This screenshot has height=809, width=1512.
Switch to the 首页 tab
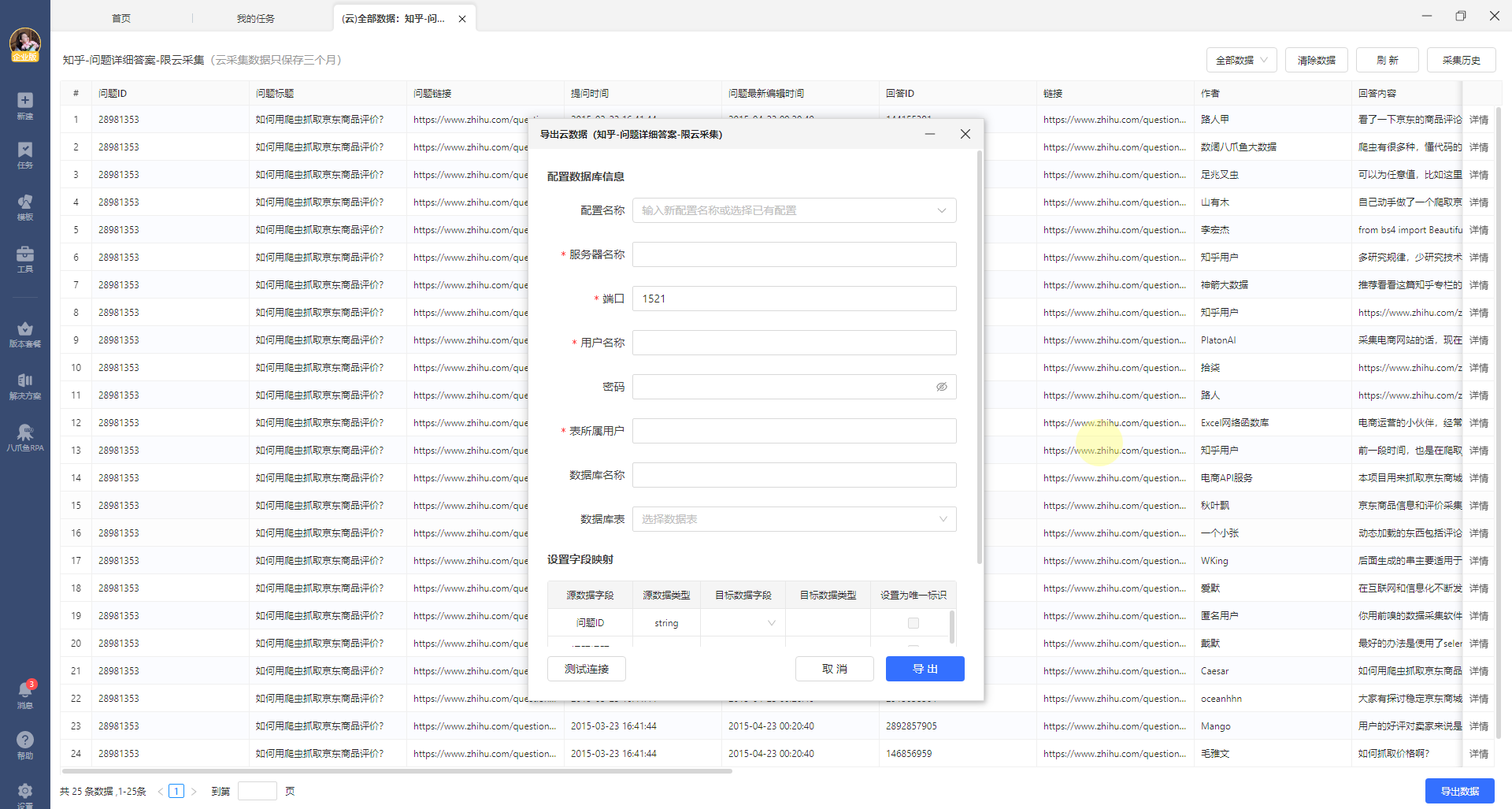121,18
